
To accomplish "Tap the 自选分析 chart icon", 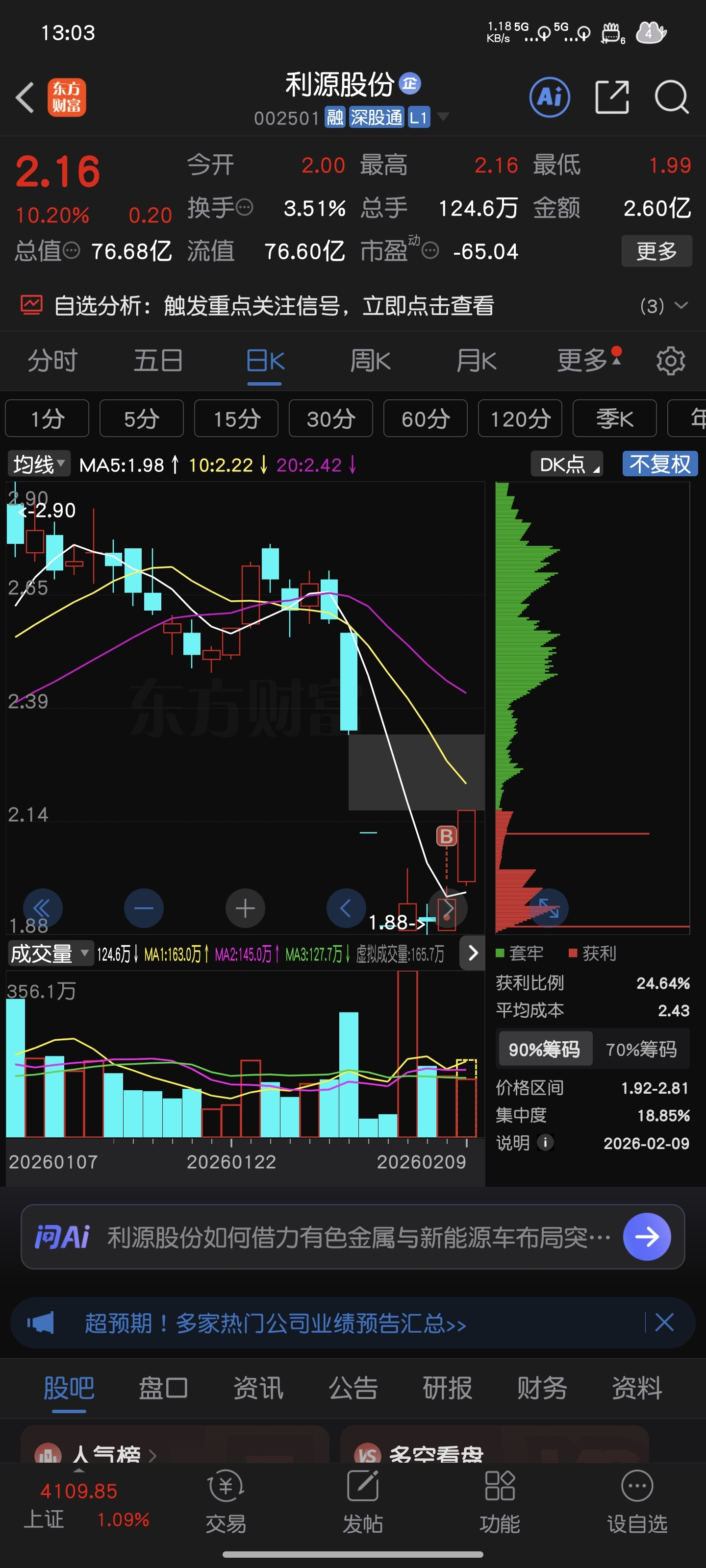I will coord(32,304).
